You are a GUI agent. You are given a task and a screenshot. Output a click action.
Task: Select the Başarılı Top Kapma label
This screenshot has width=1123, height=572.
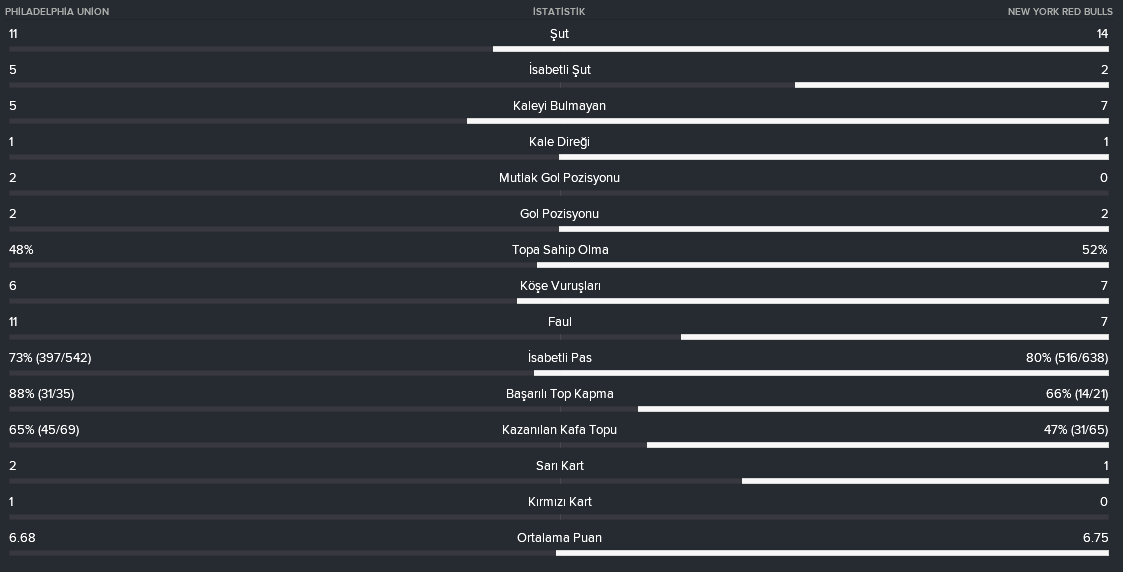559,394
